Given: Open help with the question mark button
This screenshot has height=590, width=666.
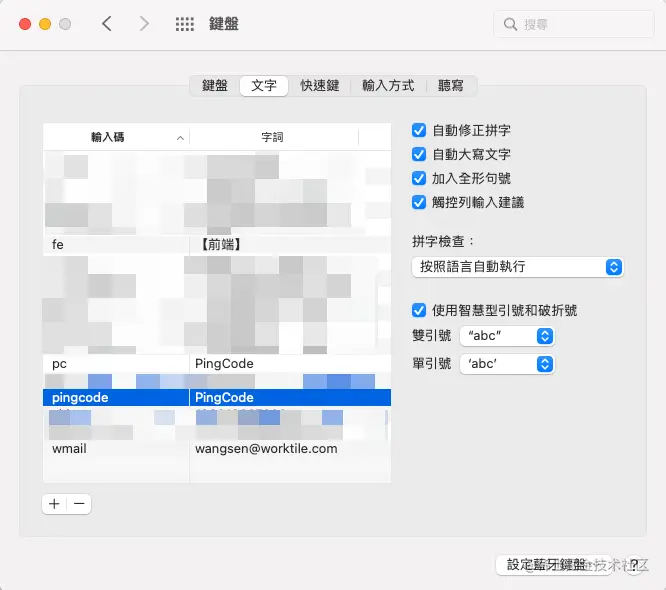Looking at the screenshot, I should coord(635,565).
